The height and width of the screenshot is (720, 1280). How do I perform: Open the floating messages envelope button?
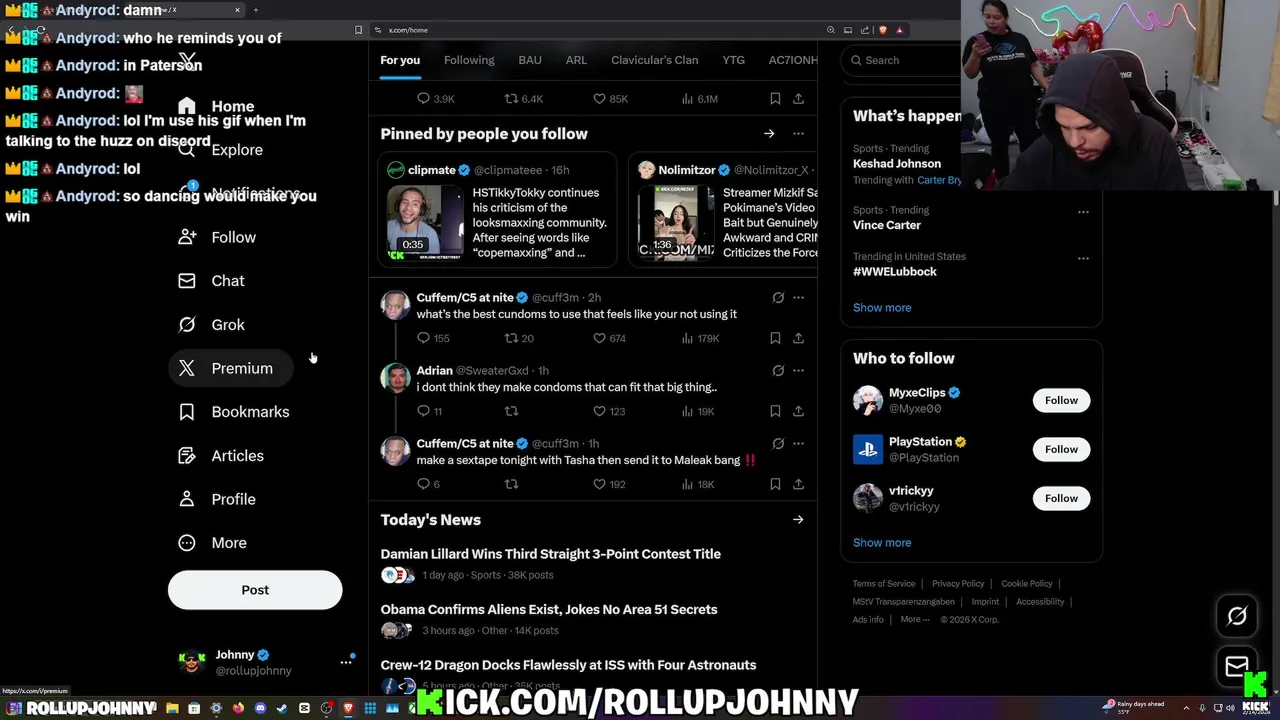tap(1237, 666)
